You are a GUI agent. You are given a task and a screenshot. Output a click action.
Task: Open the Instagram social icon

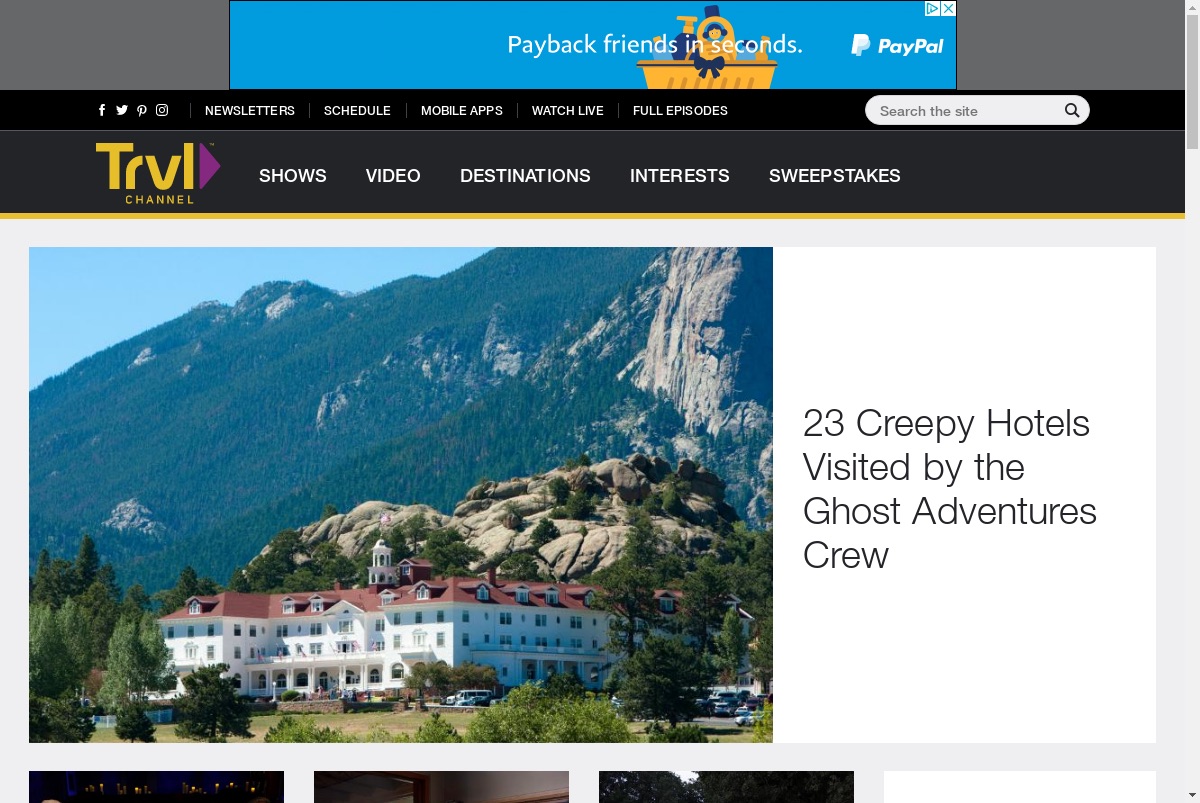tap(162, 111)
